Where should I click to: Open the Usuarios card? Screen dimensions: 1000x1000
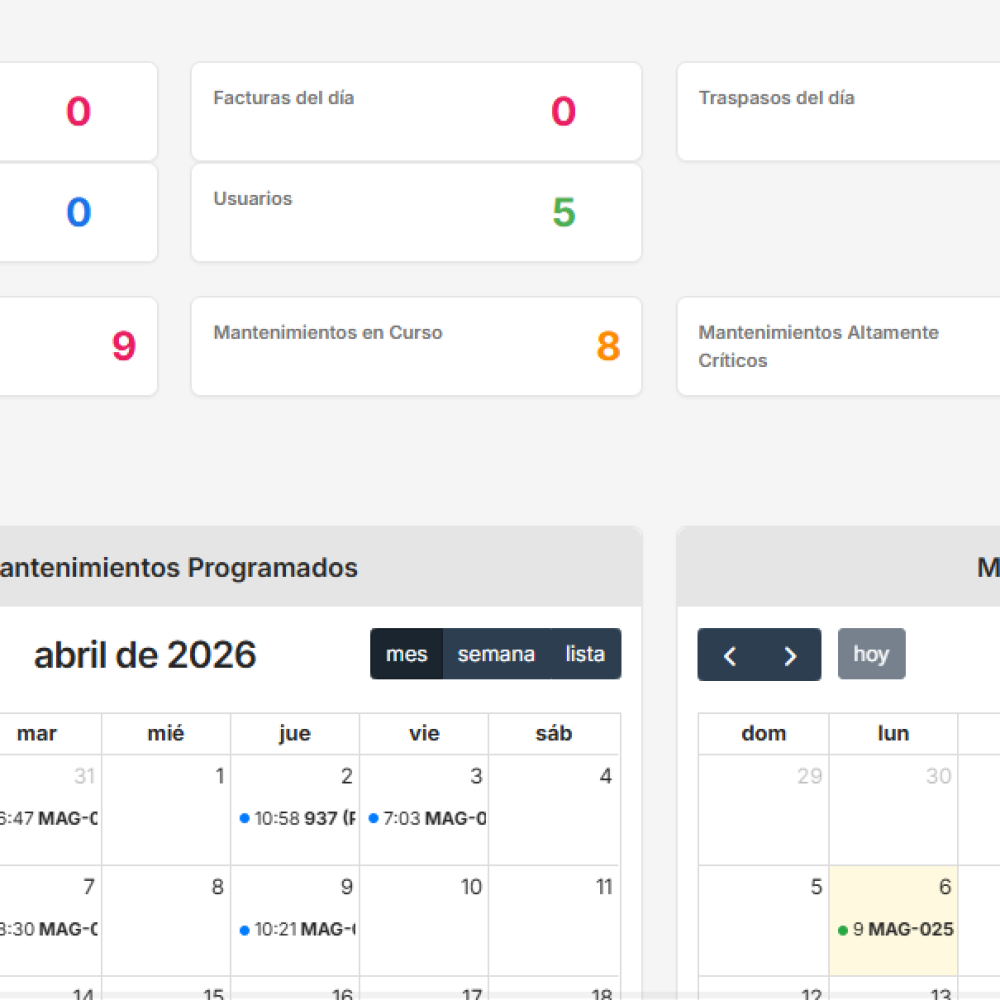pyautogui.click(x=416, y=212)
